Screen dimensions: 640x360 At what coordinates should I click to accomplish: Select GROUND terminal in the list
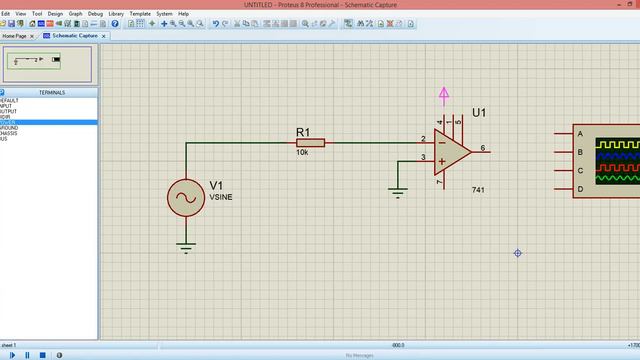click(x=9, y=128)
